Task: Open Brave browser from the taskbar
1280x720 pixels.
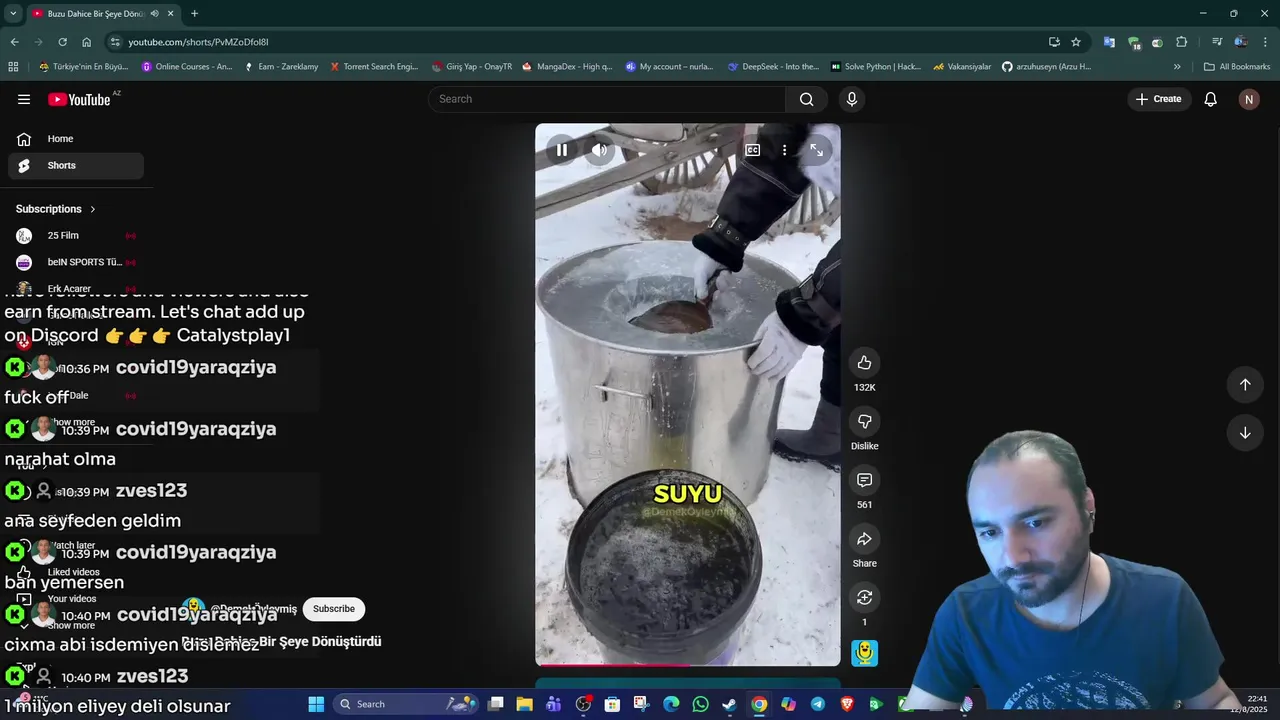Action: pyautogui.click(x=847, y=704)
